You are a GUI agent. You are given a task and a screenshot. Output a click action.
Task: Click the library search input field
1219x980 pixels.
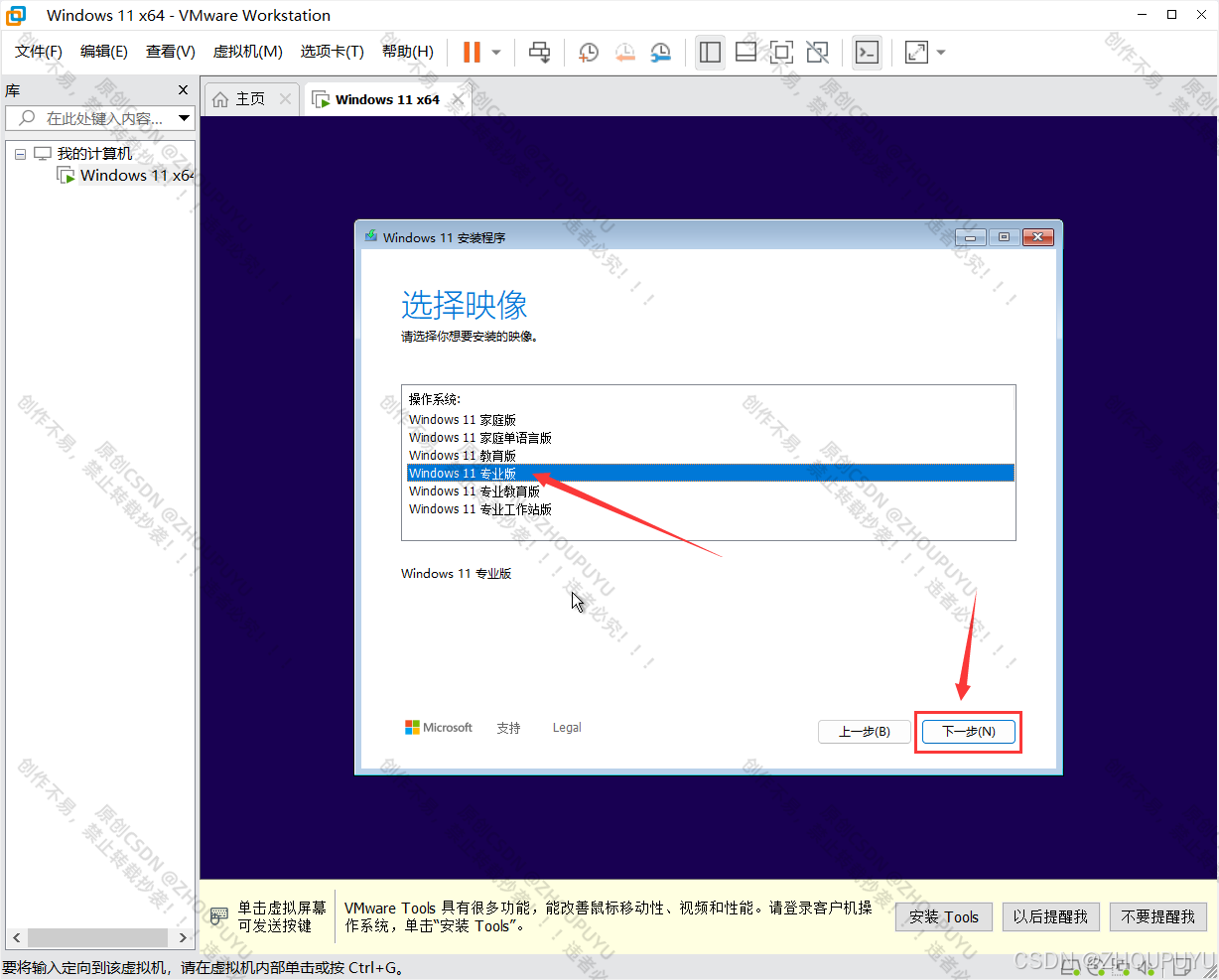pos(91,118)
